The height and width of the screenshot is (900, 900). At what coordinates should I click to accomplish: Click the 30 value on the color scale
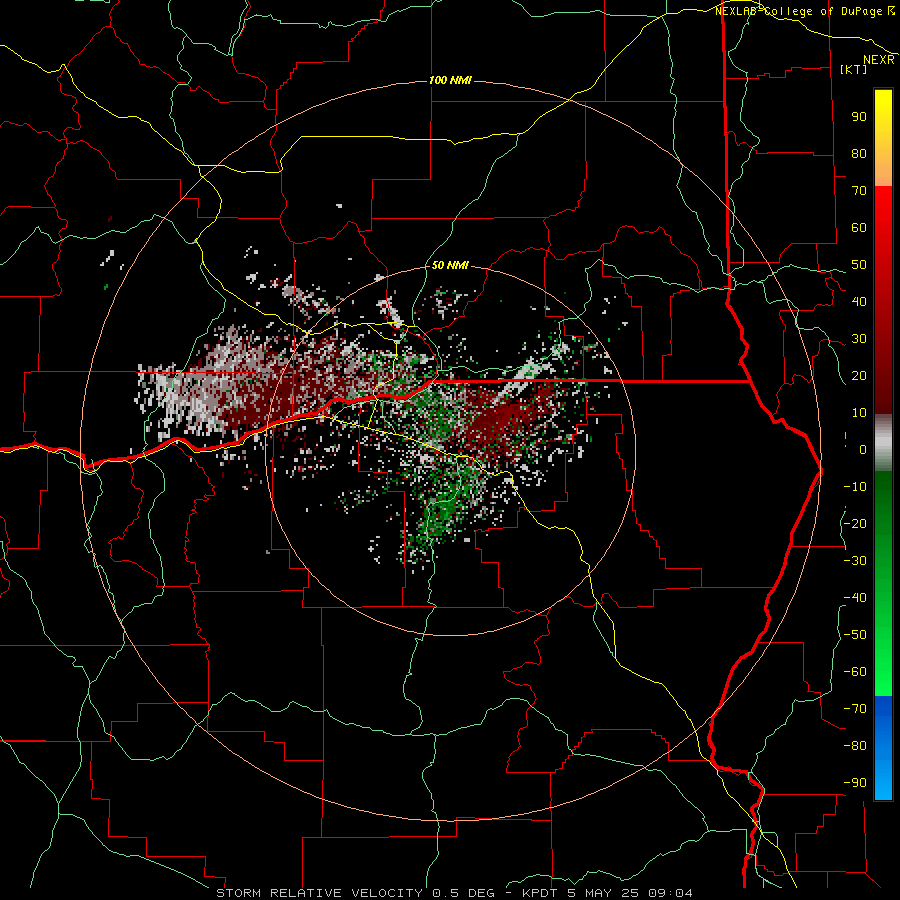click(859, 339)
